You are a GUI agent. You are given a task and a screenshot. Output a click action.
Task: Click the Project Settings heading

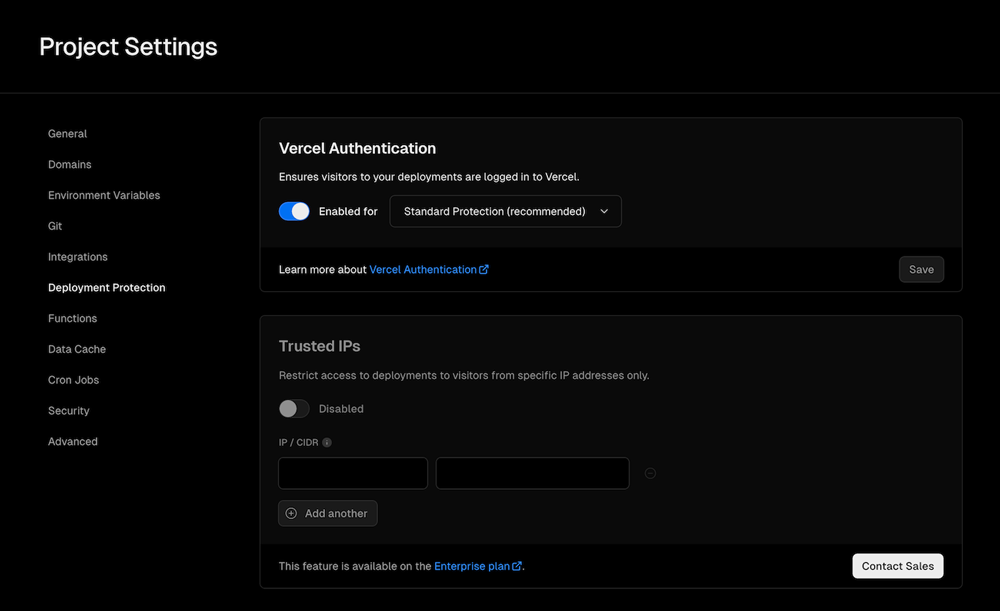[128, 47]
